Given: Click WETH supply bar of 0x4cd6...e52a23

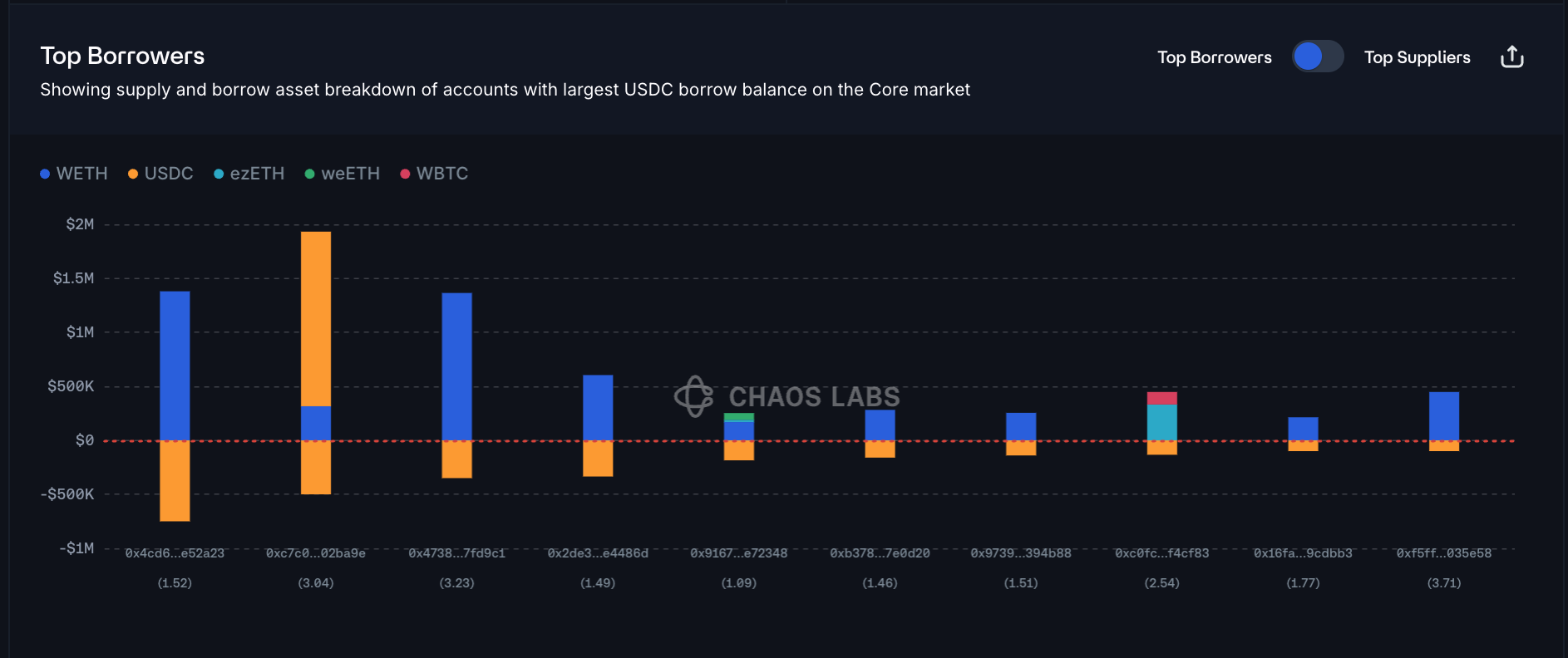Looking at the screenshot, I should point(175,366).
